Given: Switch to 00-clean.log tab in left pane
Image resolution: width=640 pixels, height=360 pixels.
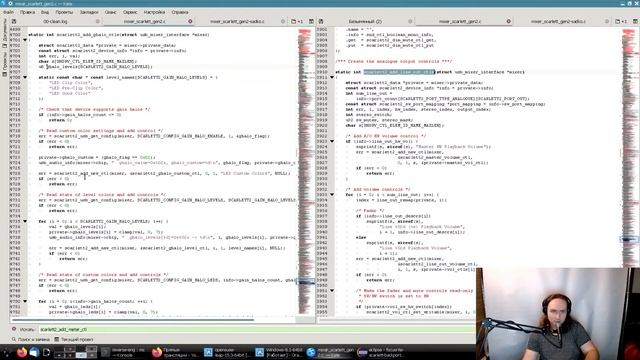Looking at the screenshot, I should click(56, 21).
